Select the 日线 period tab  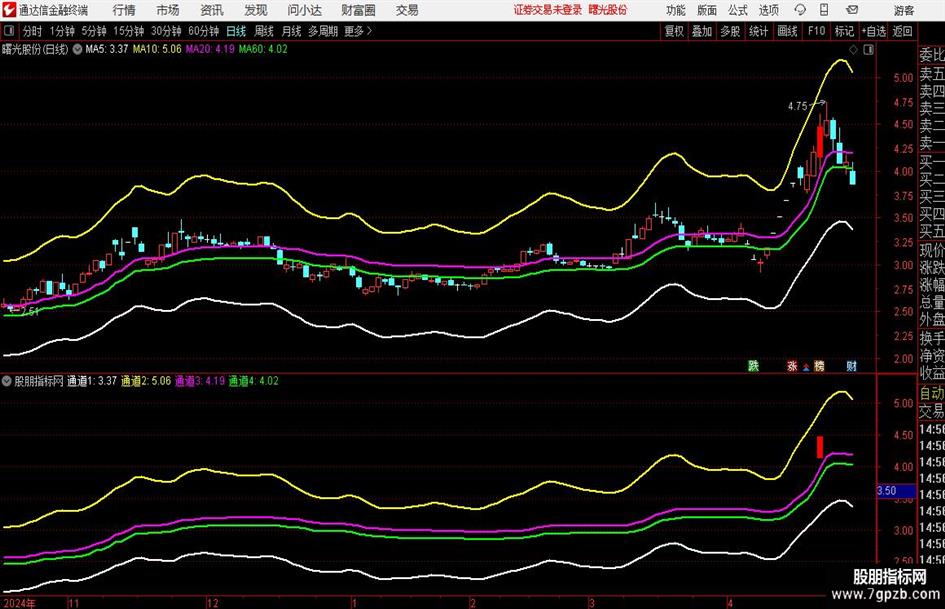(236, 31)
